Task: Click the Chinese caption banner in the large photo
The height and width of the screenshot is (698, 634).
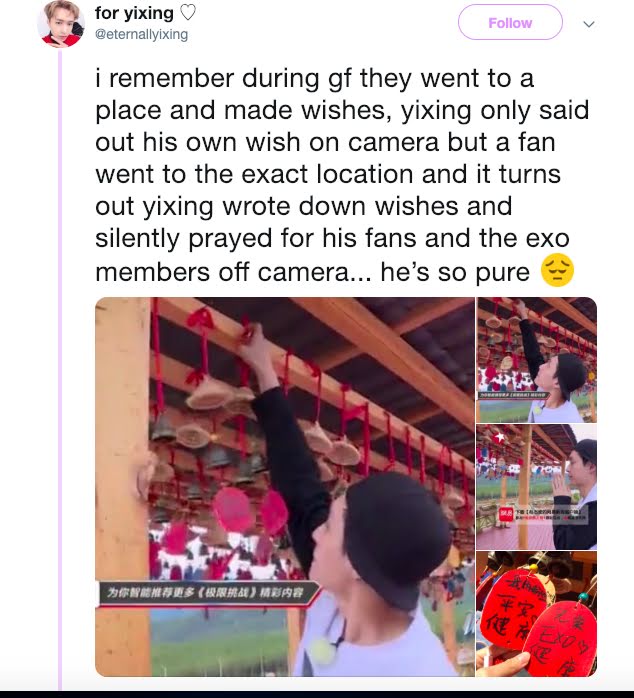Action: click(207, 593)
